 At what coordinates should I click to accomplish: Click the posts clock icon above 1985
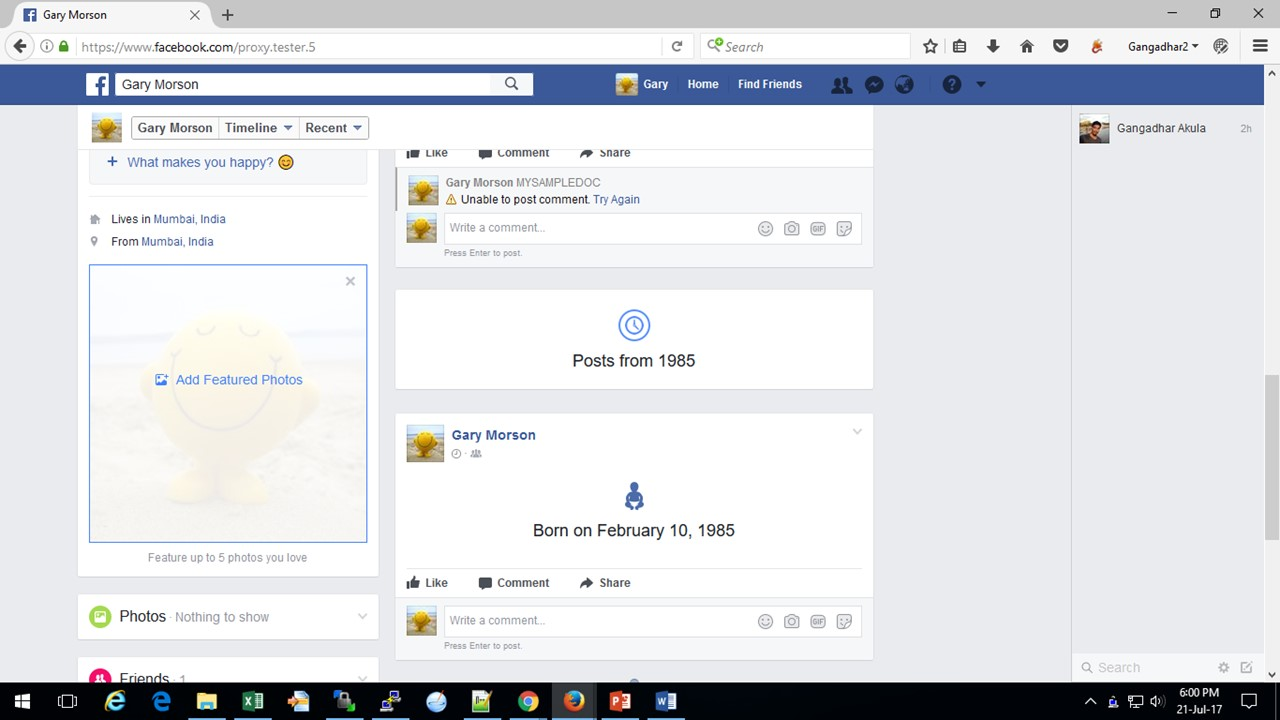[634, 325]
